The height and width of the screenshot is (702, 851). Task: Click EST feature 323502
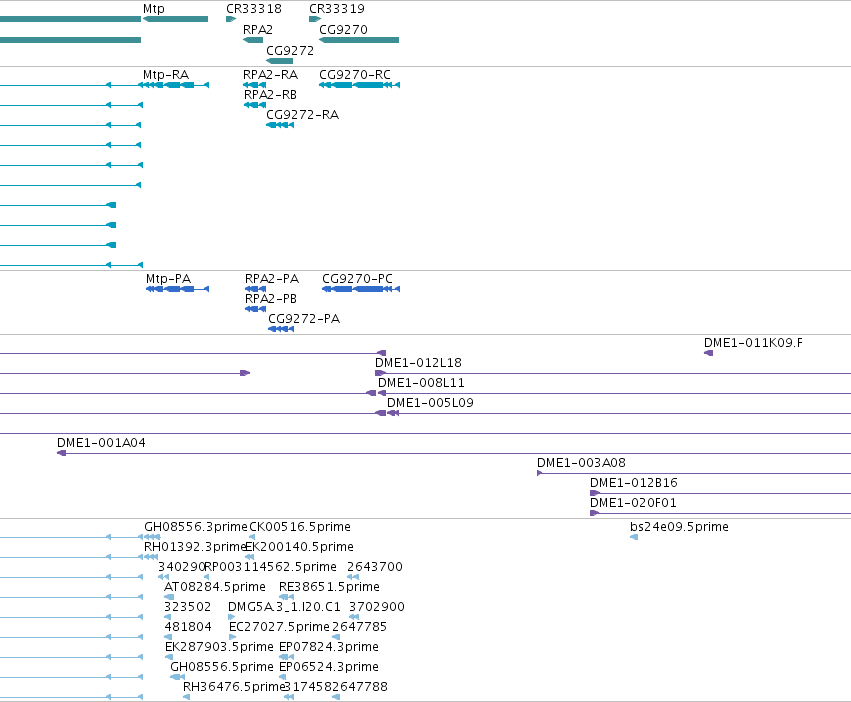pyautogui.click(x=167, y=617)
